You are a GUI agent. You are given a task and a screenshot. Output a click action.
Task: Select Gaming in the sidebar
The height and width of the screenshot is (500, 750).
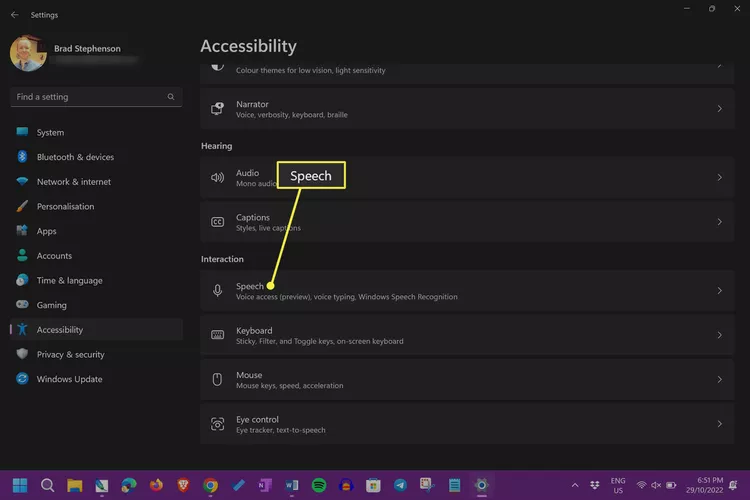tap(96, 305)
